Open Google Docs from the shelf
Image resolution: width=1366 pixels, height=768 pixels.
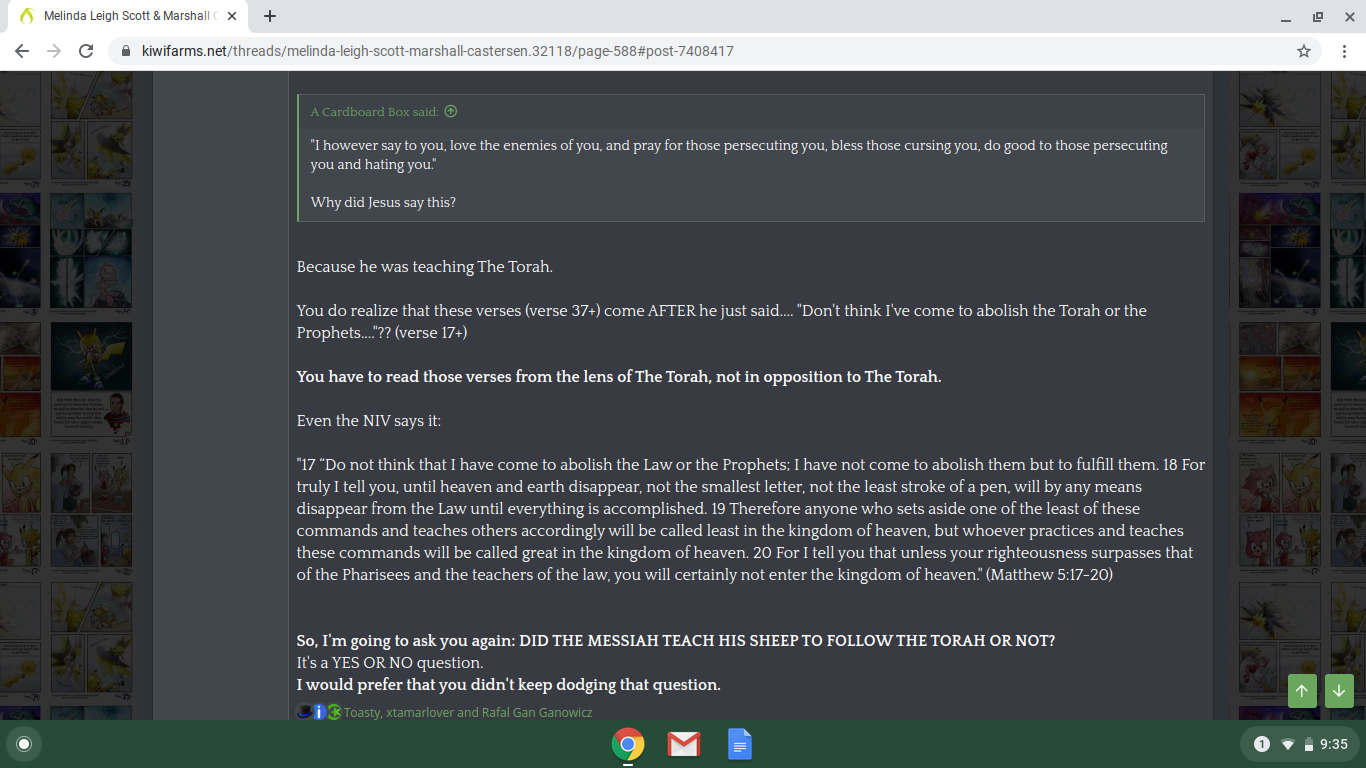coord(739,744)
